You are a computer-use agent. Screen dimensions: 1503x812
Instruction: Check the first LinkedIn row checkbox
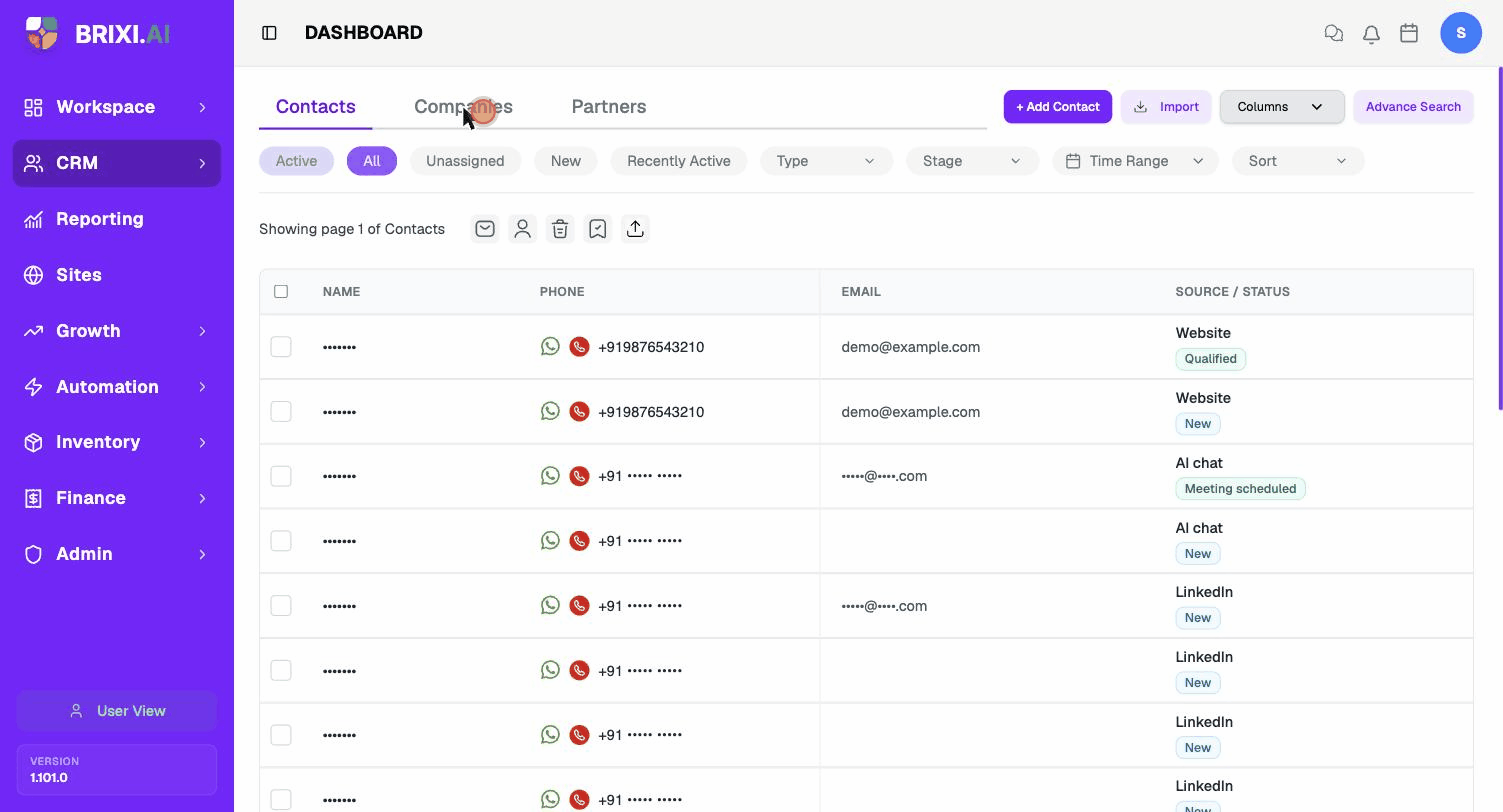281,606
